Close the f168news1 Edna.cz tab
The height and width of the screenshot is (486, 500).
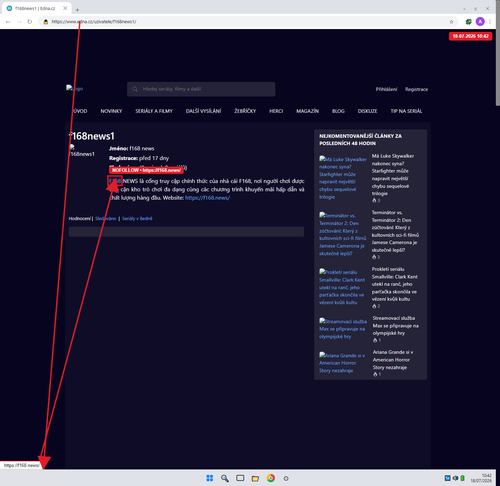pos(65,8)
